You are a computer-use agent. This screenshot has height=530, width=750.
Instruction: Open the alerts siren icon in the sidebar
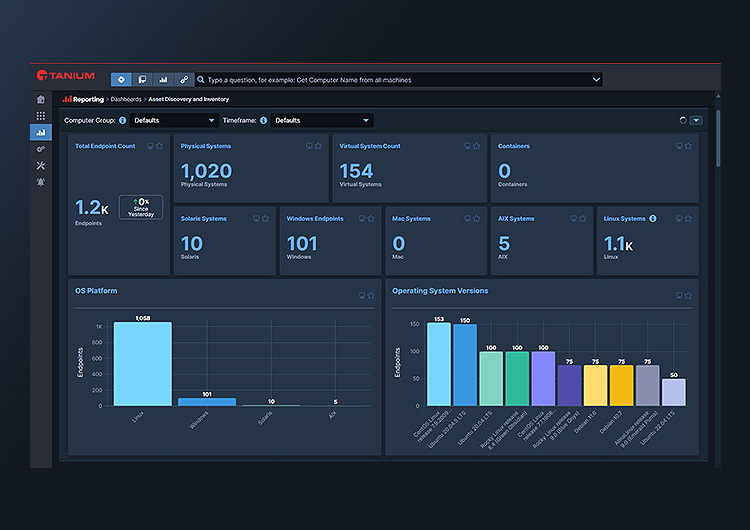pyautogui.click(x=41, y=182)
